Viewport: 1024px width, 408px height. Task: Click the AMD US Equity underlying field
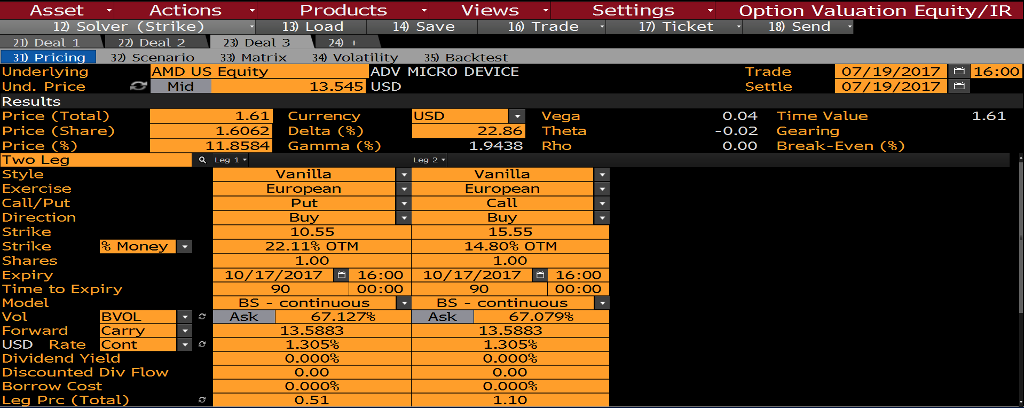260,72
